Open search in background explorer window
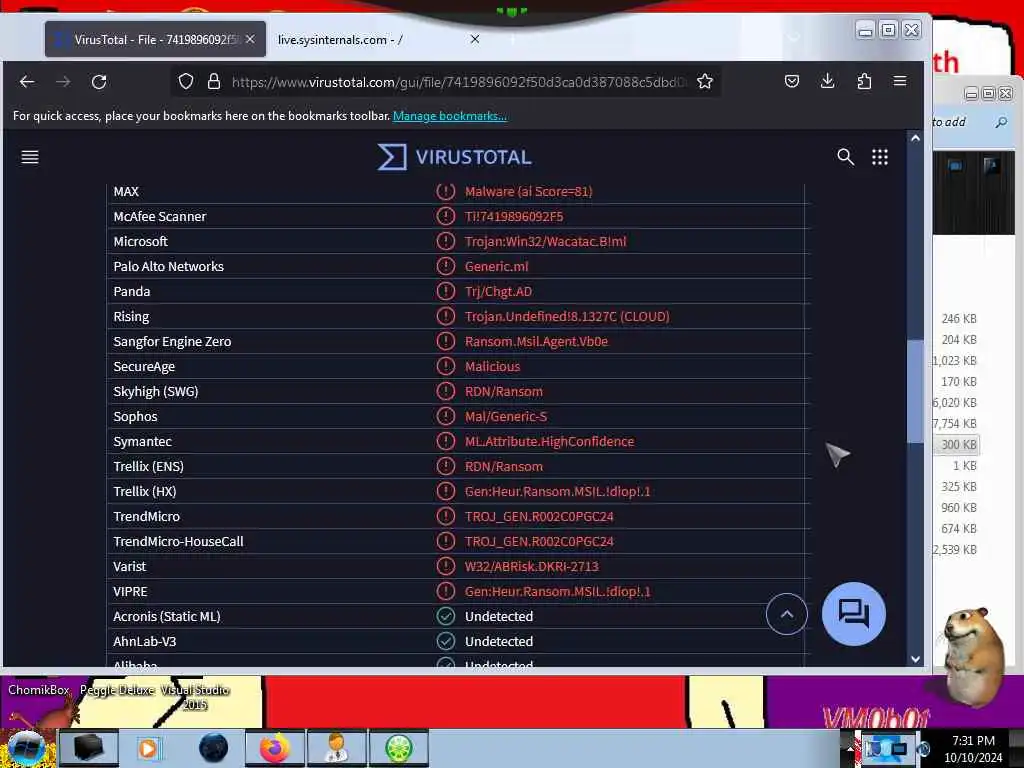The image size is (1024, 768). (x=1001, y=122)
